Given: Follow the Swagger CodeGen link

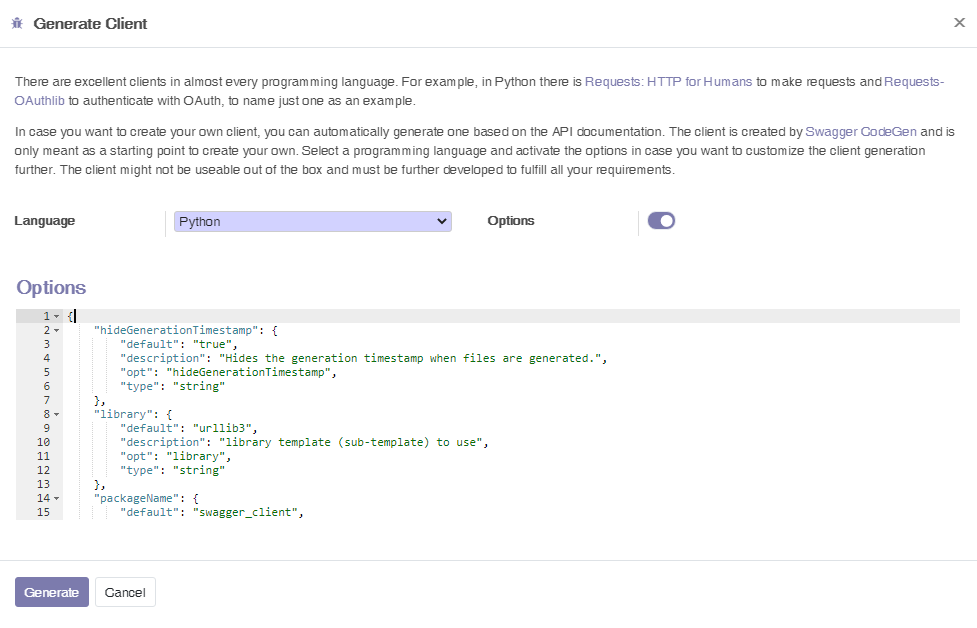Looking at the screenshot, I should coord(860,131).
